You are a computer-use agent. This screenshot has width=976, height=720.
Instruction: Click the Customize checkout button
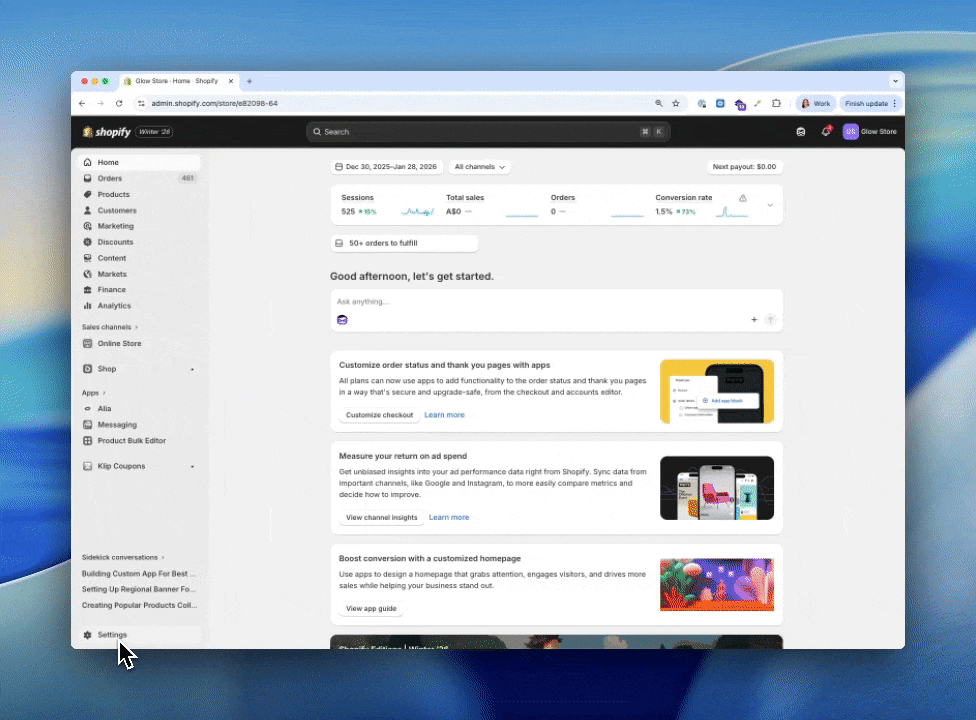tap(379, 414)
